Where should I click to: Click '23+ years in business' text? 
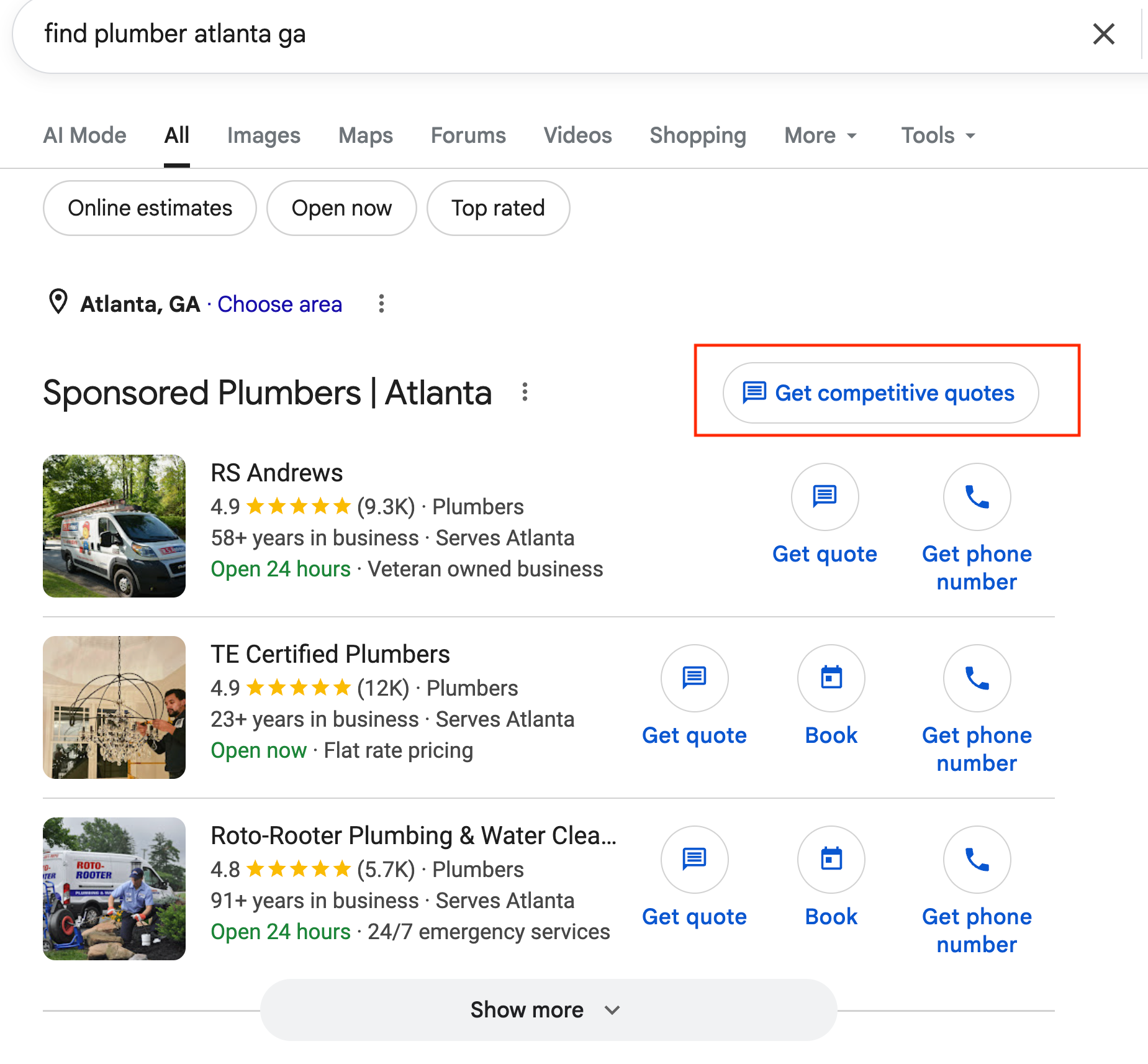(x=315, y=719)
